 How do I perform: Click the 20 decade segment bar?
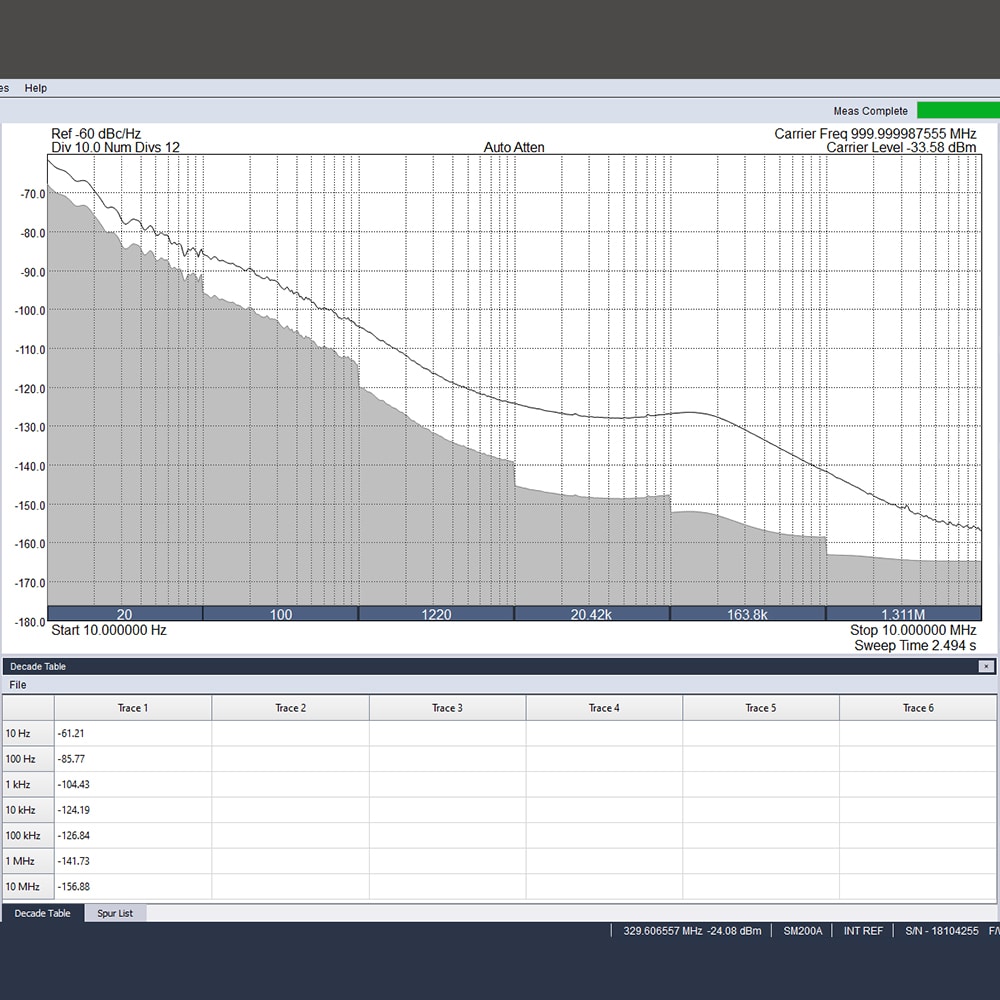point(125,614)
